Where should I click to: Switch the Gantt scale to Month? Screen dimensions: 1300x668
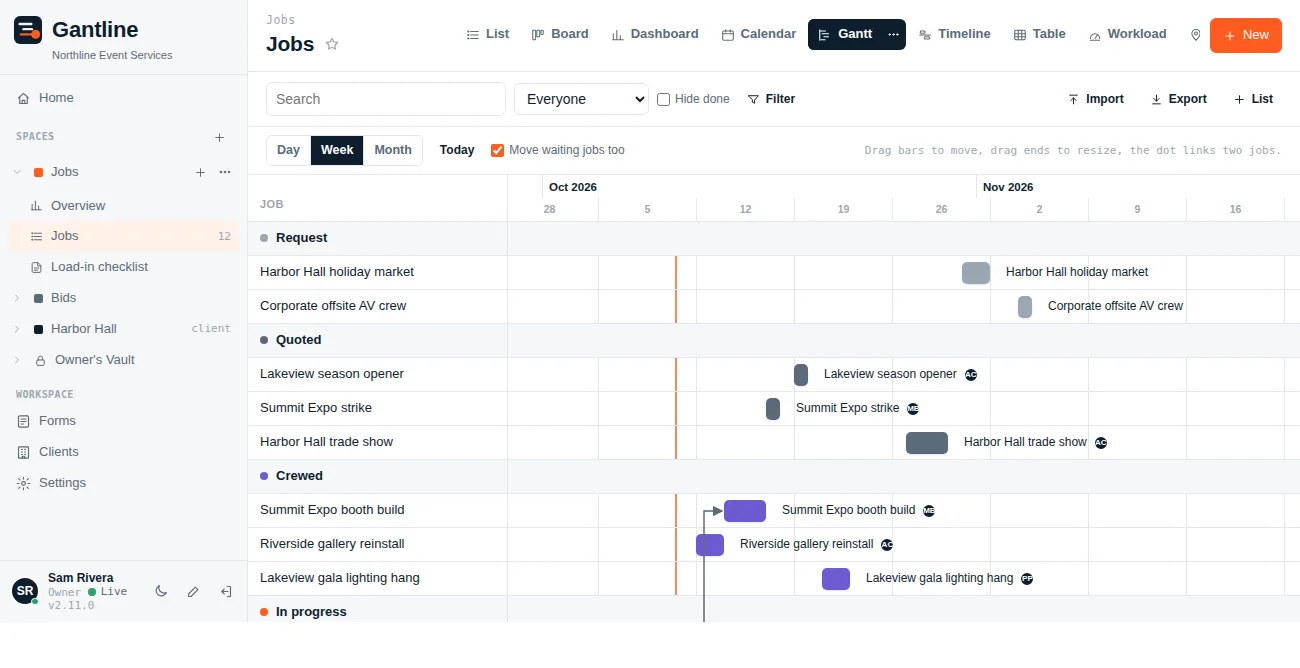click(x=393, y=150)
